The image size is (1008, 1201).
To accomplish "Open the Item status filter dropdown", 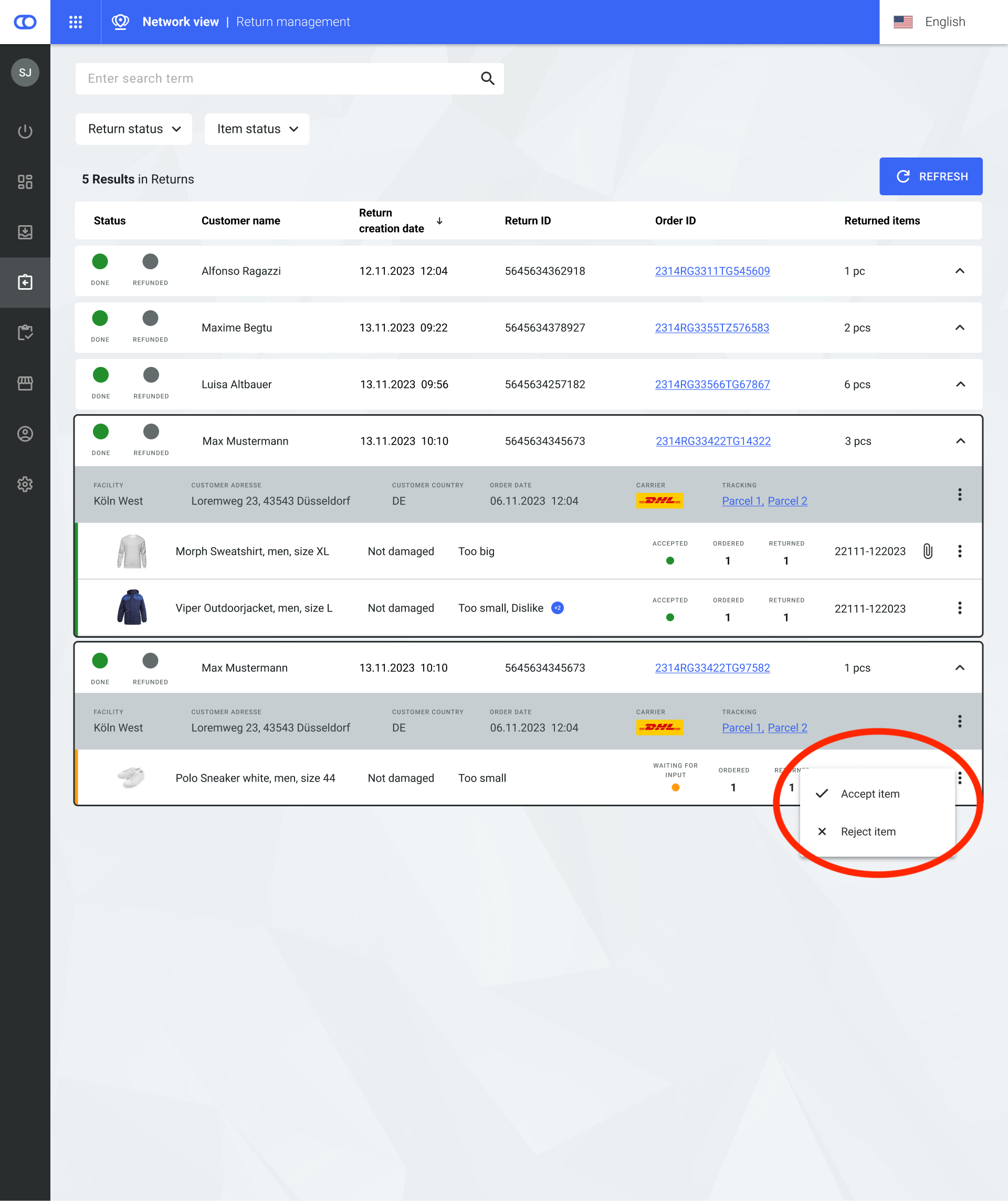I will tap(256, 129).
